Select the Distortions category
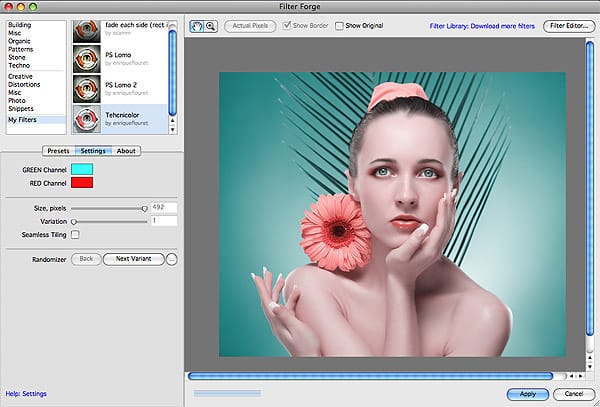 pos(24,85)
